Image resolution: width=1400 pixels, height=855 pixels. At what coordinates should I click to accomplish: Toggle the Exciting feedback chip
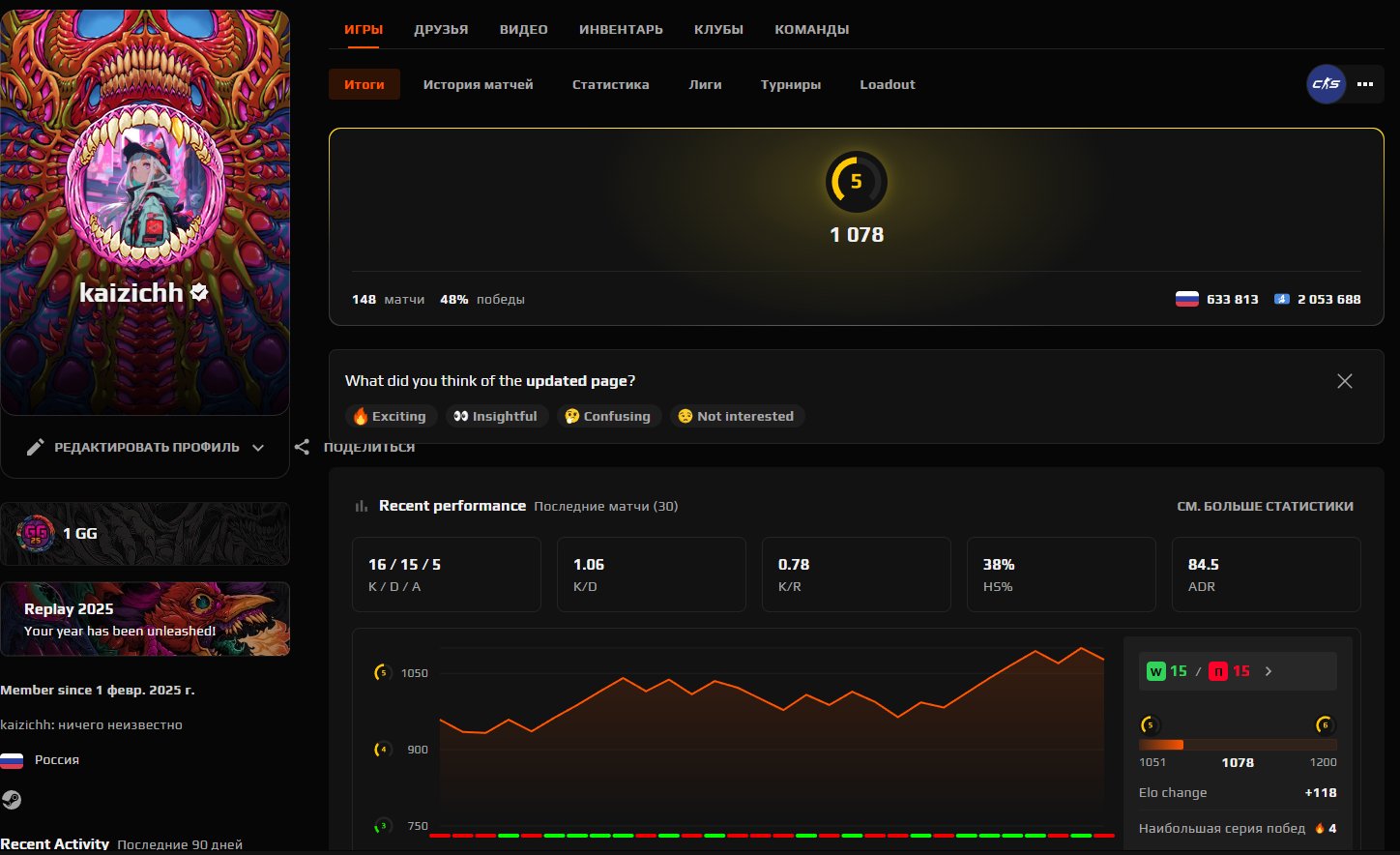point(391,416)
